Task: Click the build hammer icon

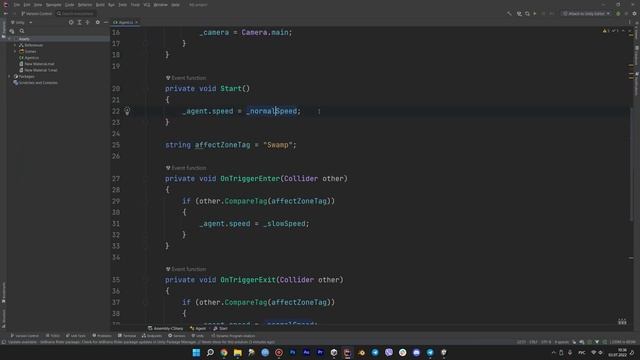Action: tap(509, 13)
